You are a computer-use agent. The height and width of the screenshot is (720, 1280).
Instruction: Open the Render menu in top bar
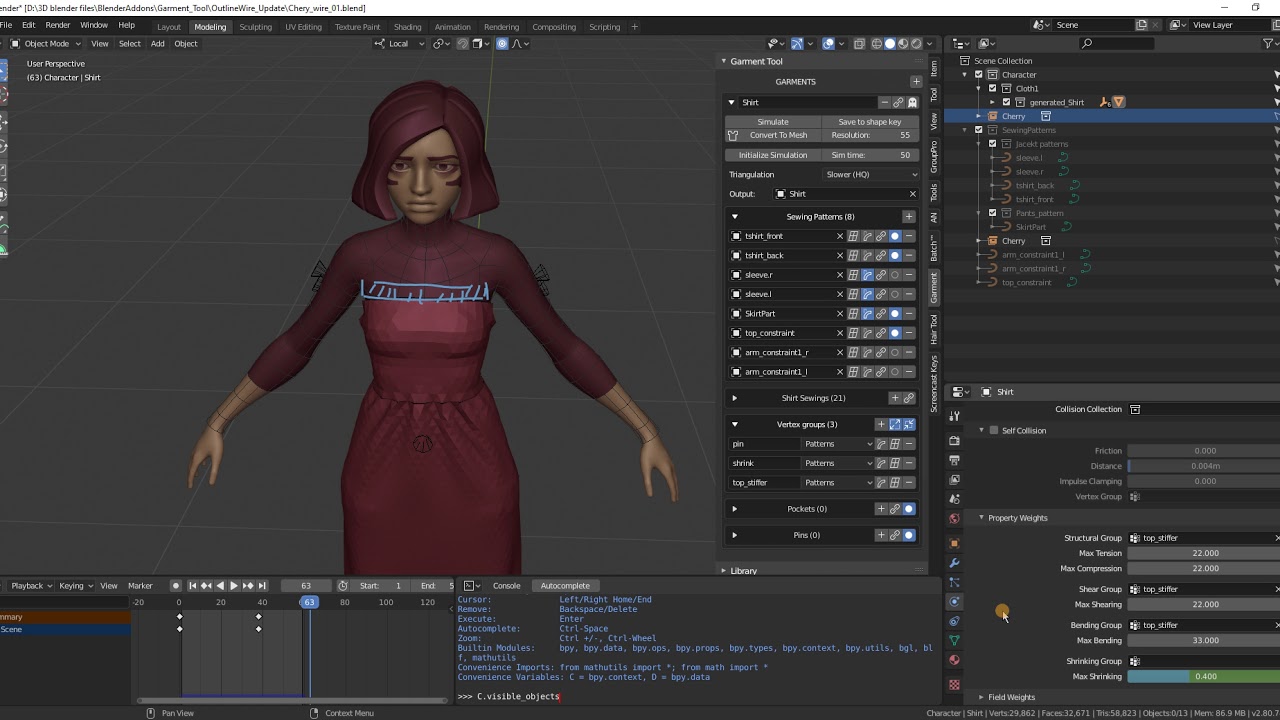coord(58,25)
